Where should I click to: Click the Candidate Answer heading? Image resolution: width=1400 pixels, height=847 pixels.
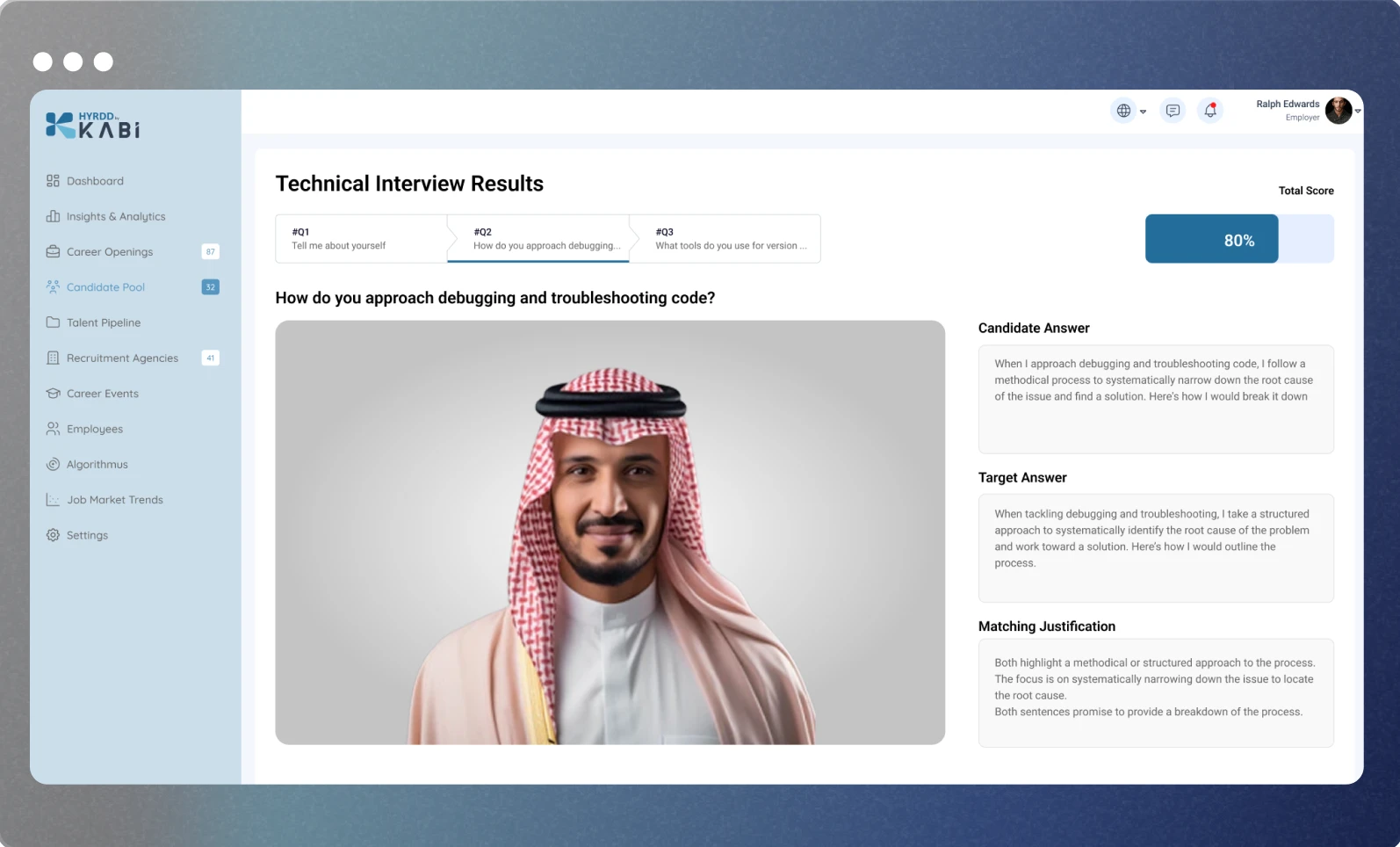[x=1034, y=328]
